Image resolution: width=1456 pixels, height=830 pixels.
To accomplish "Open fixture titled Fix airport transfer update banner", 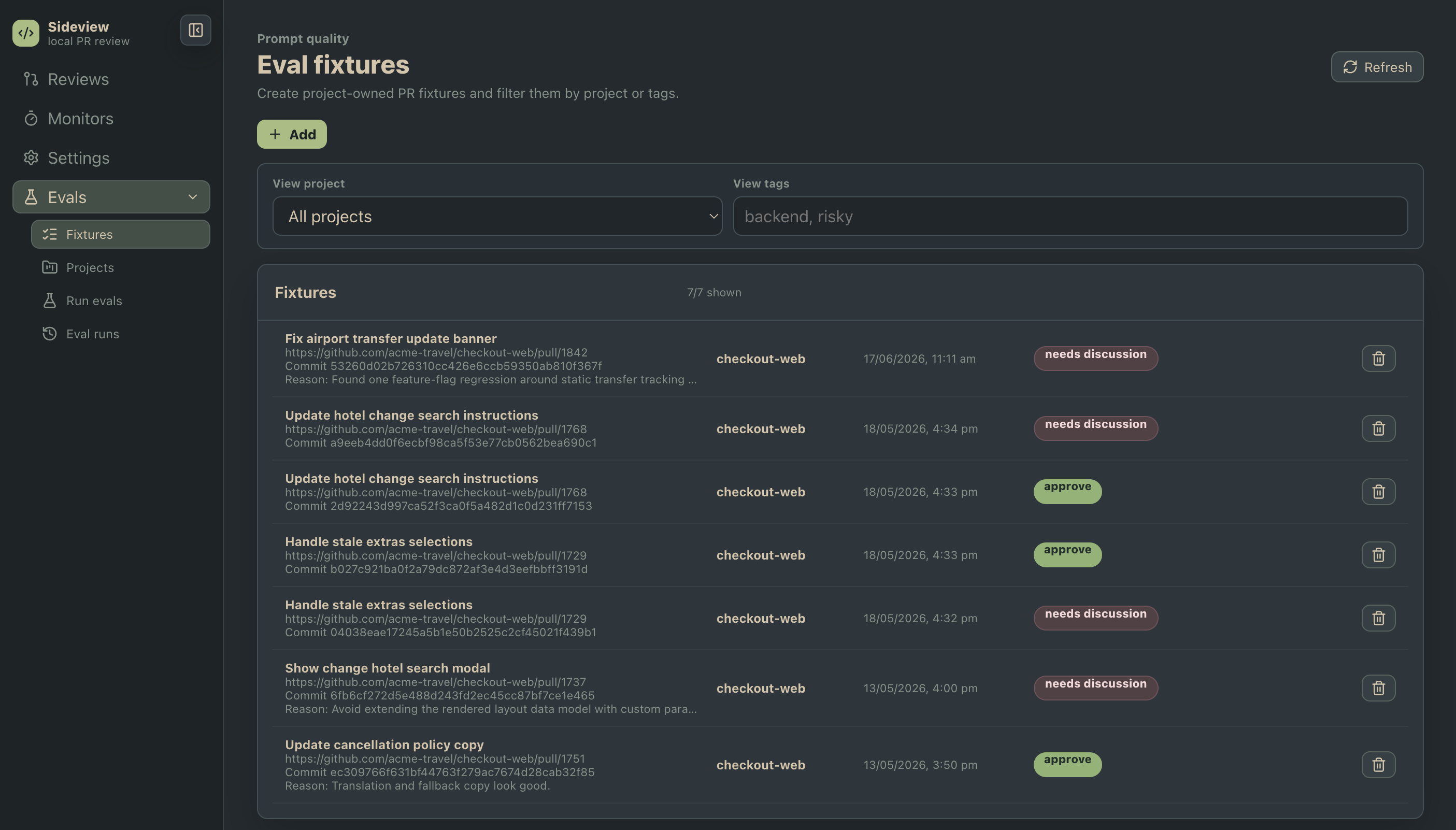I will click(x=391, y=339).
